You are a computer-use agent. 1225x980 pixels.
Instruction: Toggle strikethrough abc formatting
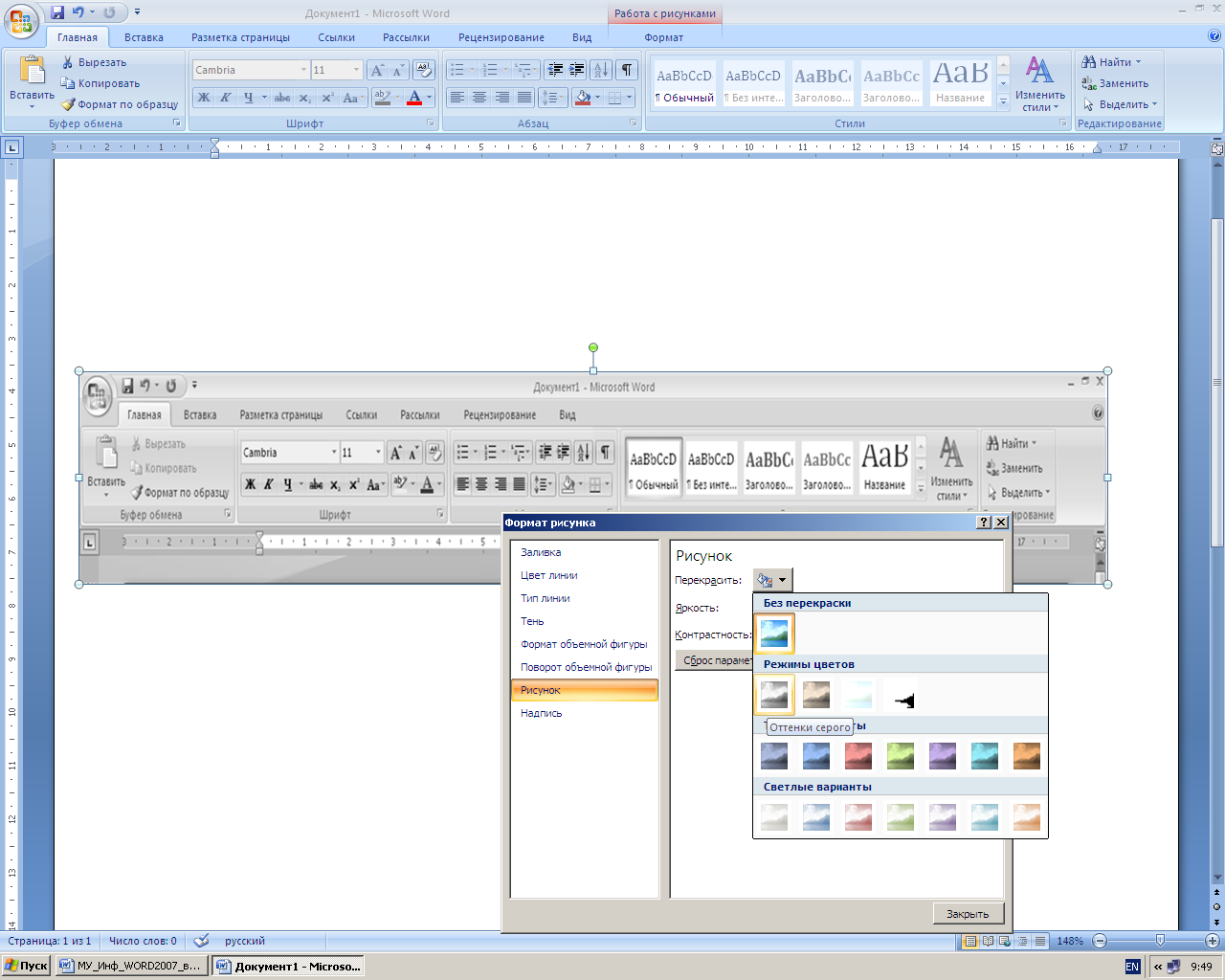(282, 98)
